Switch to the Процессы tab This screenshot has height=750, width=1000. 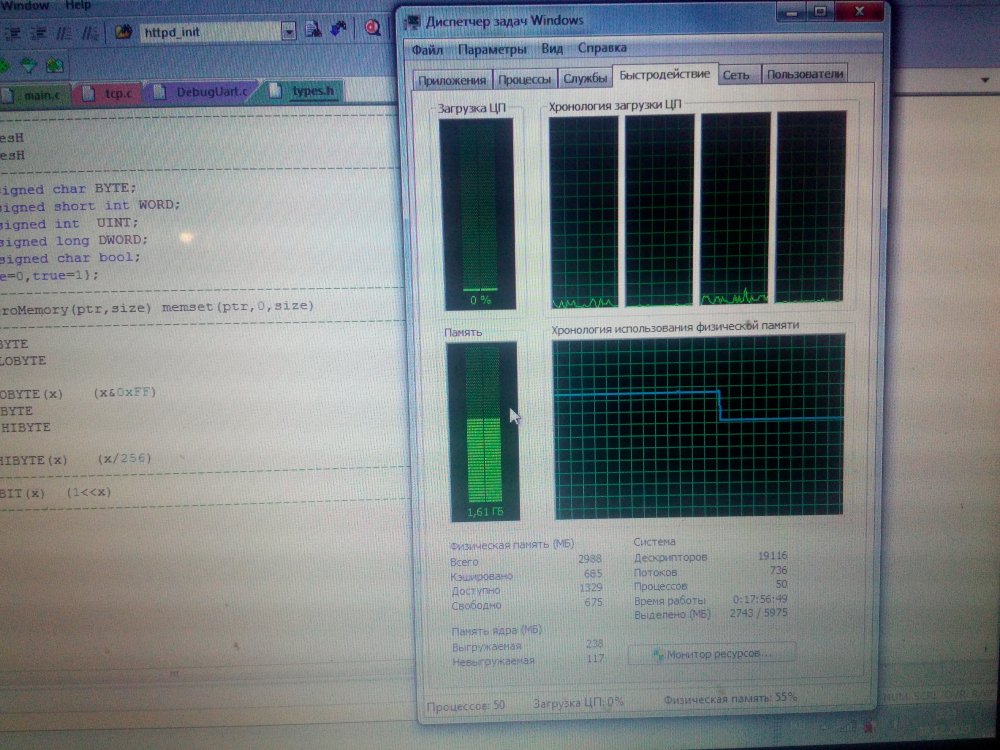[524, 80]
